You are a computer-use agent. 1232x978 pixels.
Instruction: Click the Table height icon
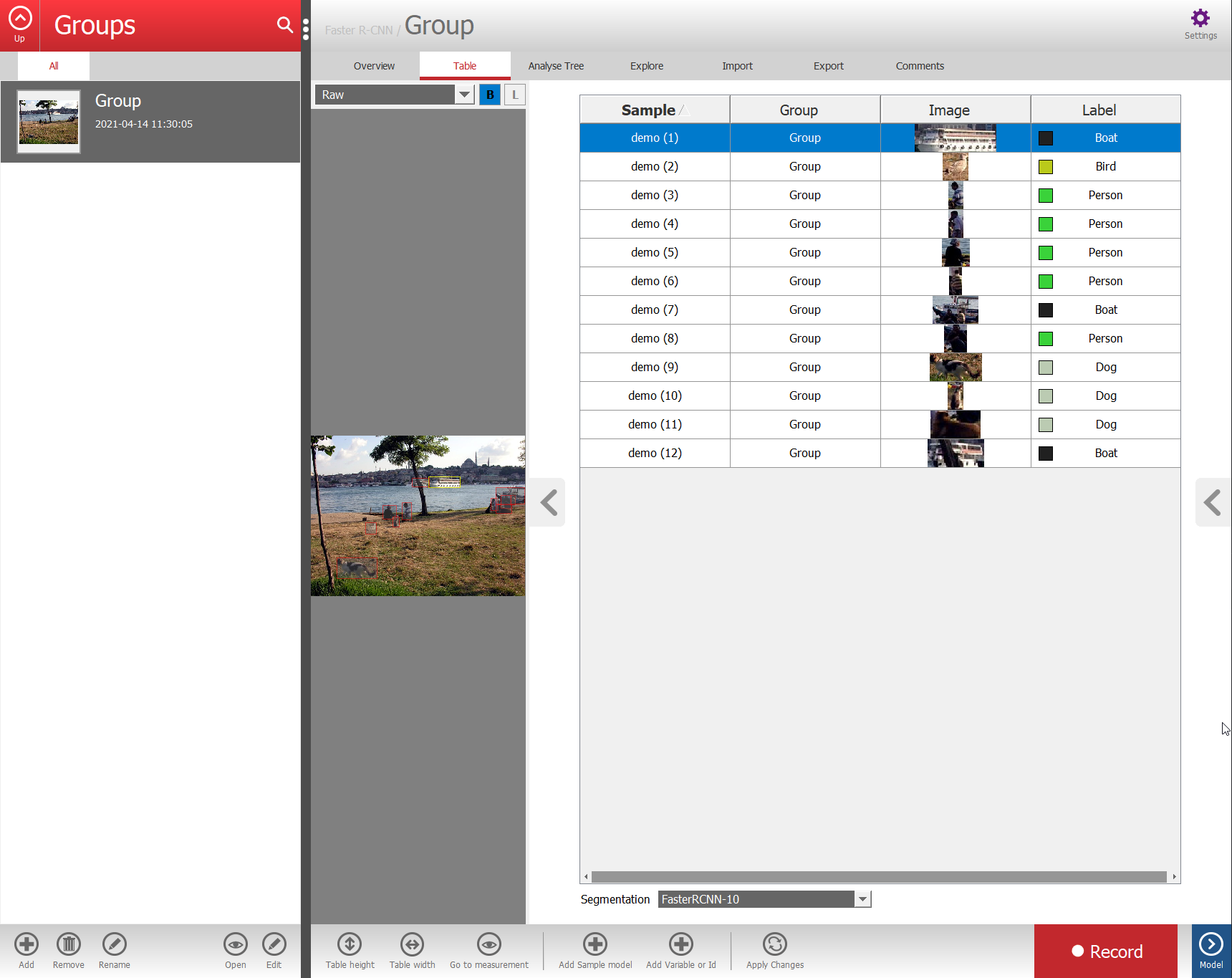coord(350,944)
